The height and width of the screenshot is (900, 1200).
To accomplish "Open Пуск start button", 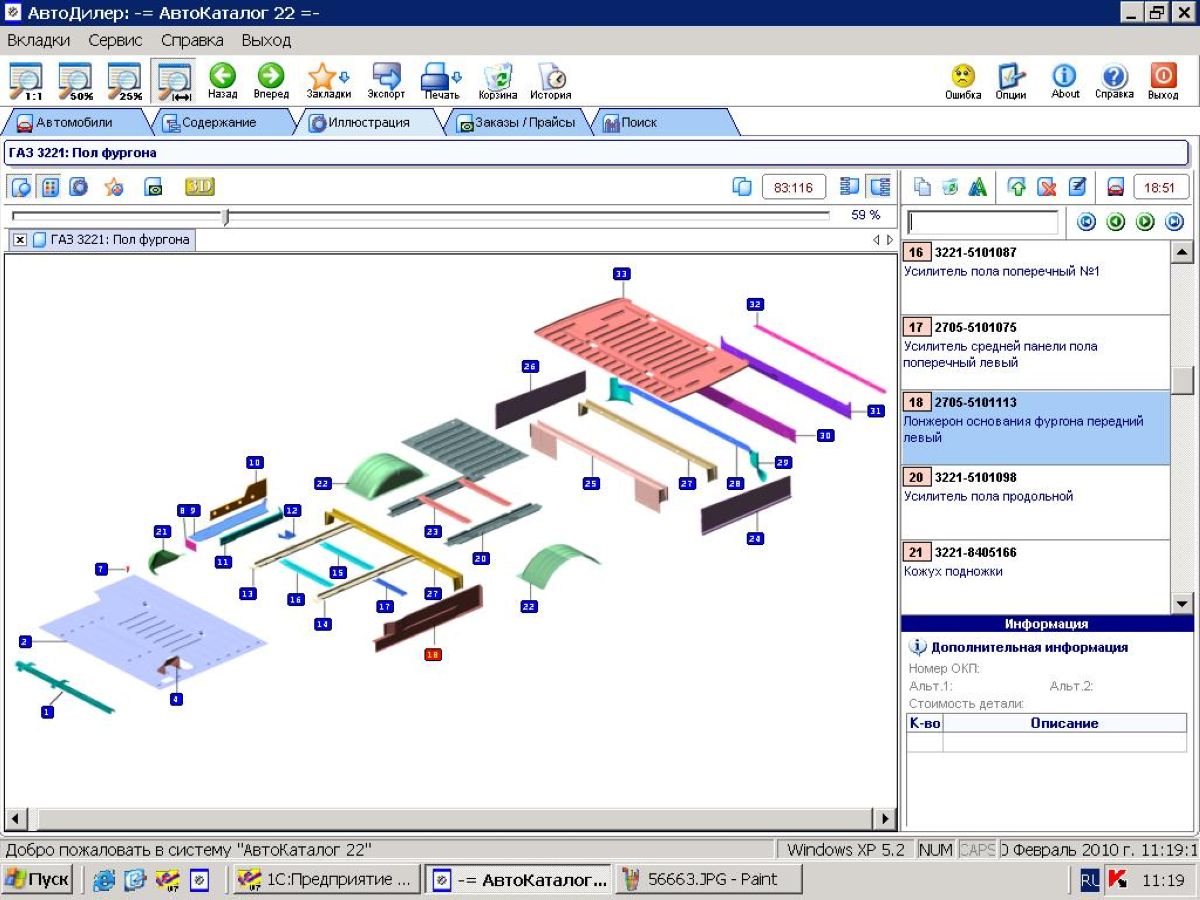I will (38, 879).
